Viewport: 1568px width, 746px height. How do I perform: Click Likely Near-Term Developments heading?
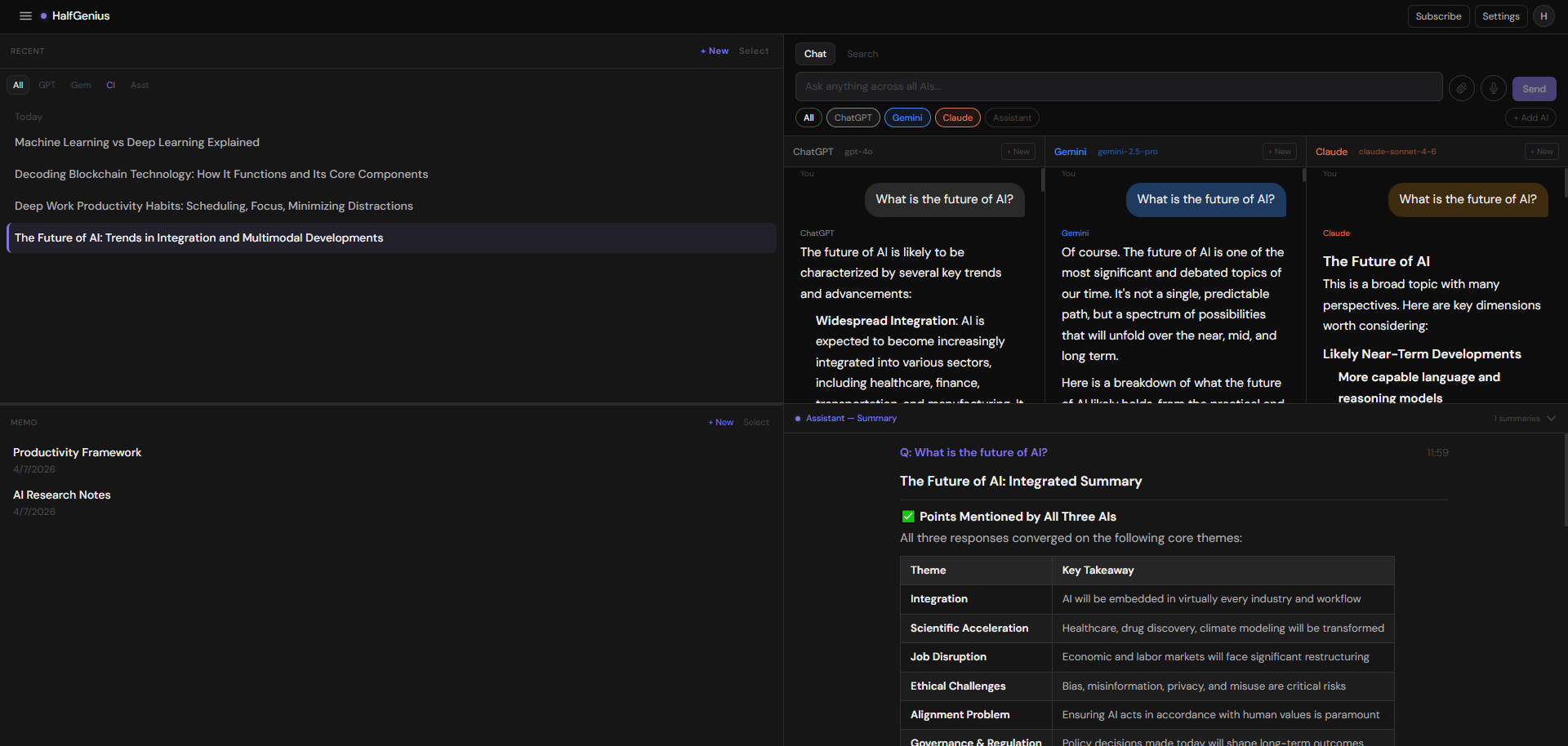pyautogui.click(x=1422, y=354)
